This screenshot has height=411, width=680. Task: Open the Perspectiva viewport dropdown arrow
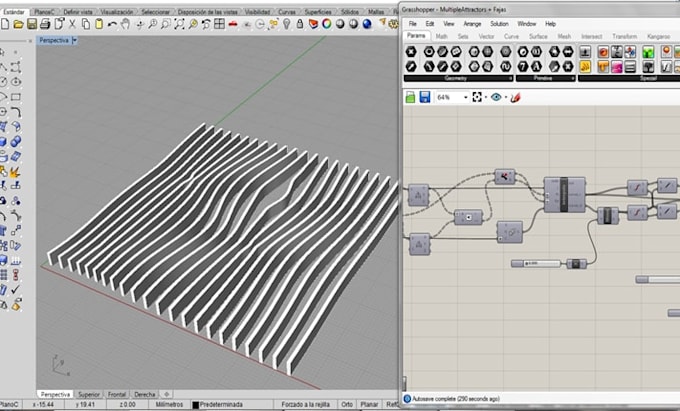click(x=75, y=40)
